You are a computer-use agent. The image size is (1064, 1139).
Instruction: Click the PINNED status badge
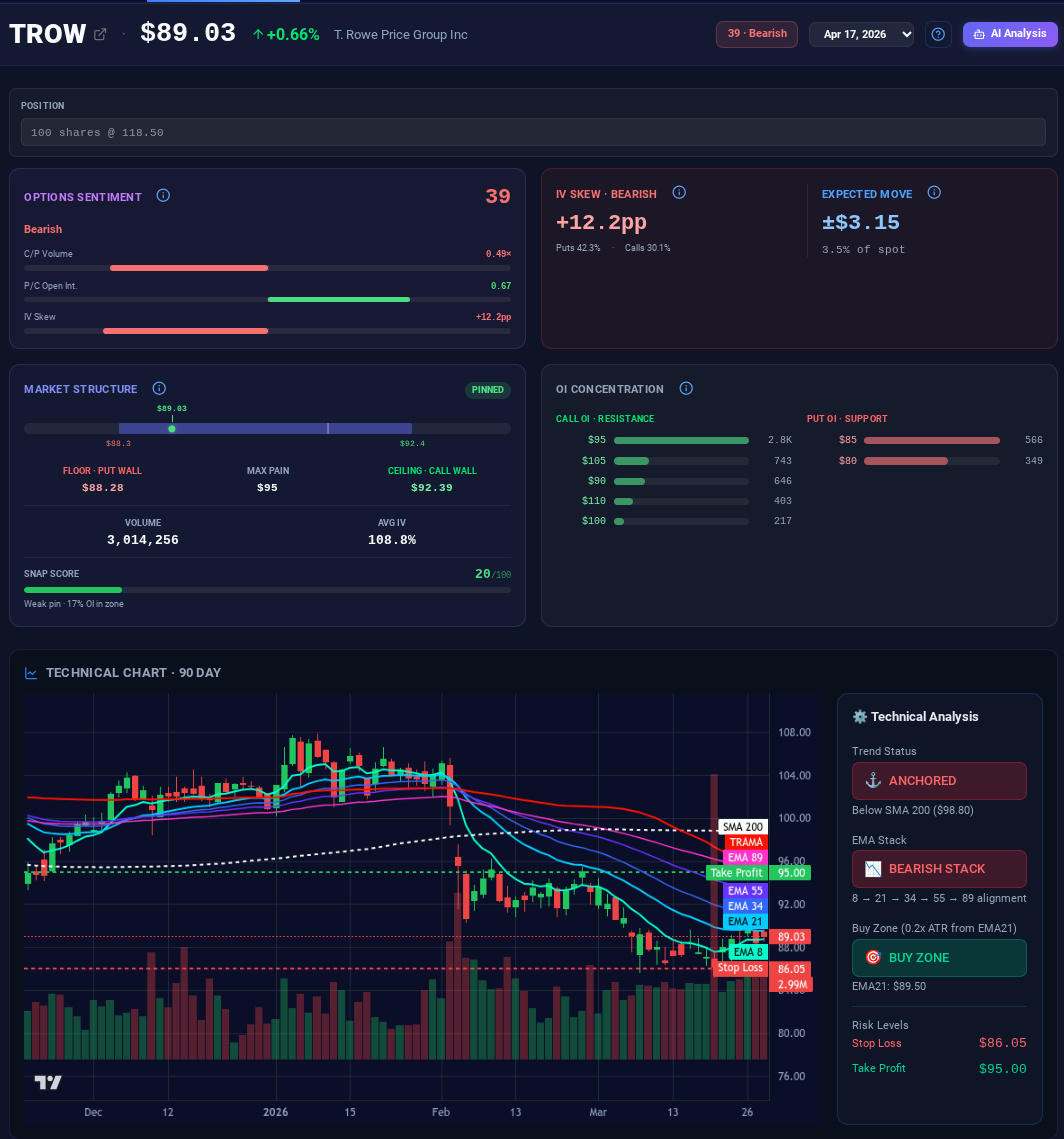click(x=487, y=390)
